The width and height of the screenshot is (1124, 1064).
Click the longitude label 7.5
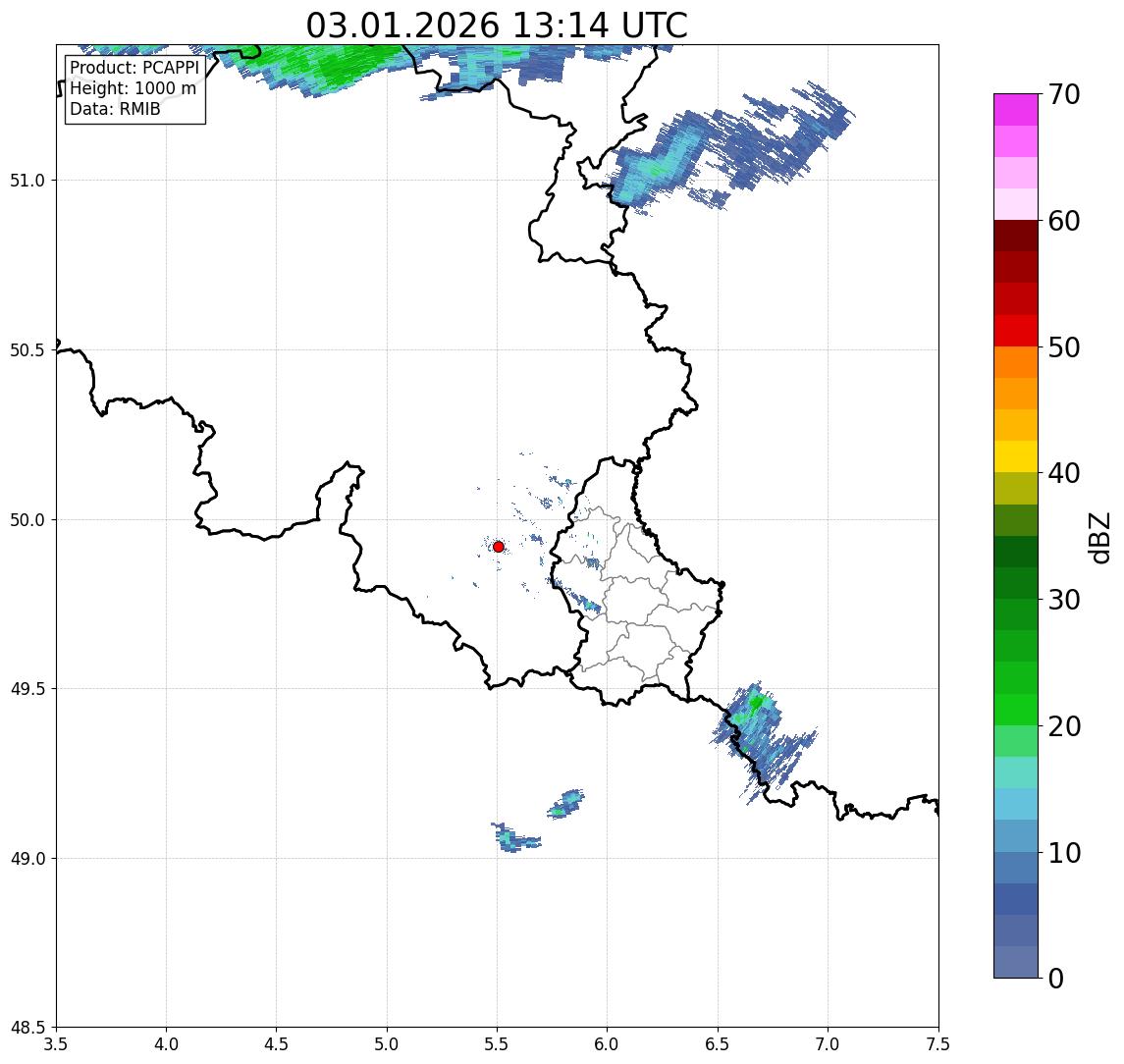click(938, 1043)
